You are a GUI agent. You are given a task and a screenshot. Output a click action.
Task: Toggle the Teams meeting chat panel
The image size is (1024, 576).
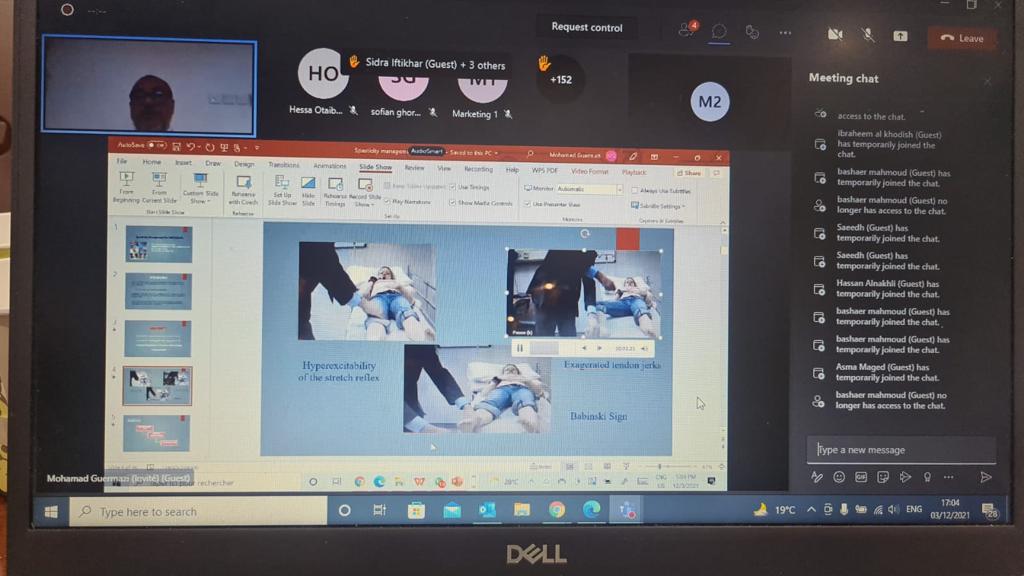pyautogui.click(x=719, y=31)
